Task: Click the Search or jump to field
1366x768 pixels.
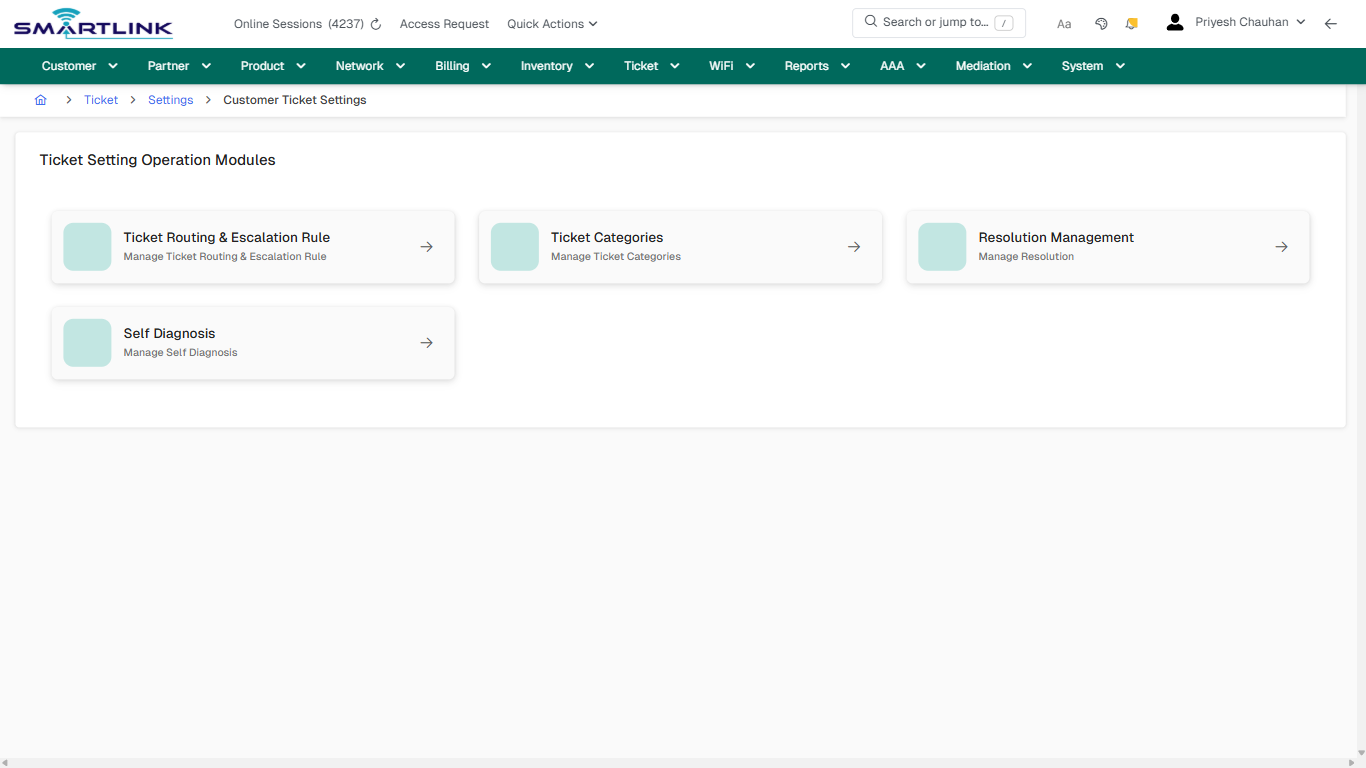Action: point(938,22)
